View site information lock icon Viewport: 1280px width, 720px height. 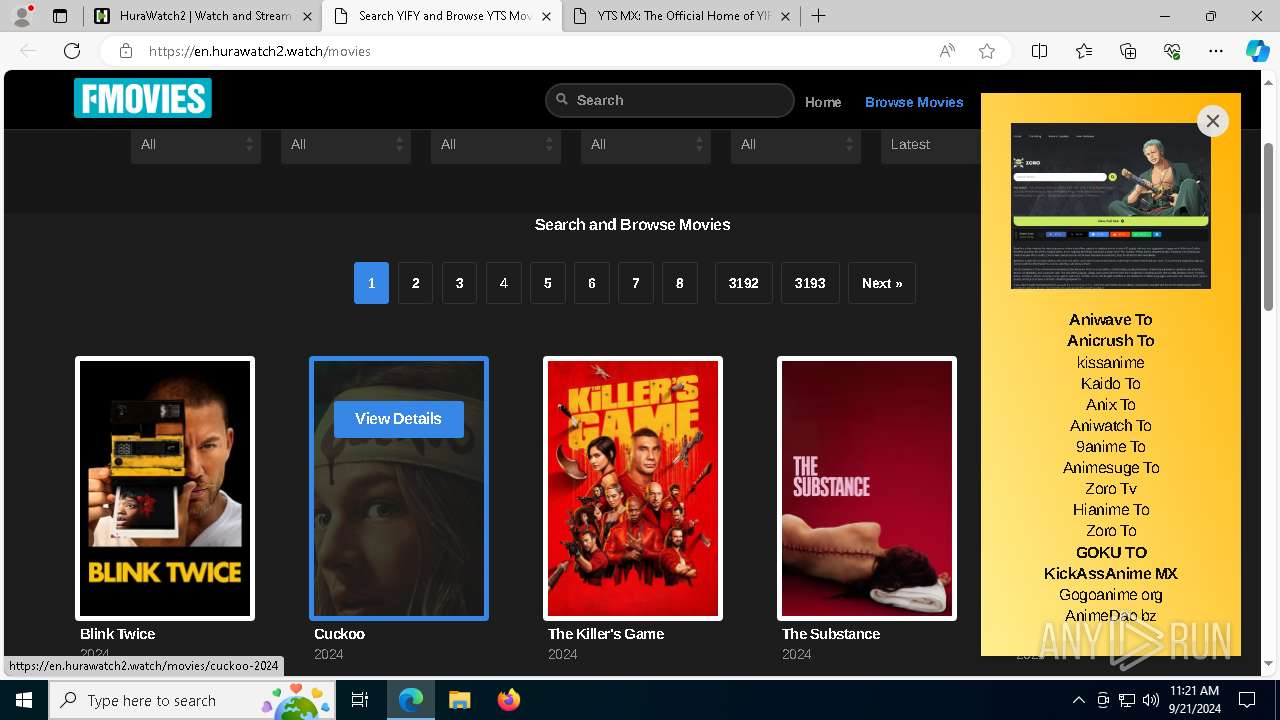[125, 51]
